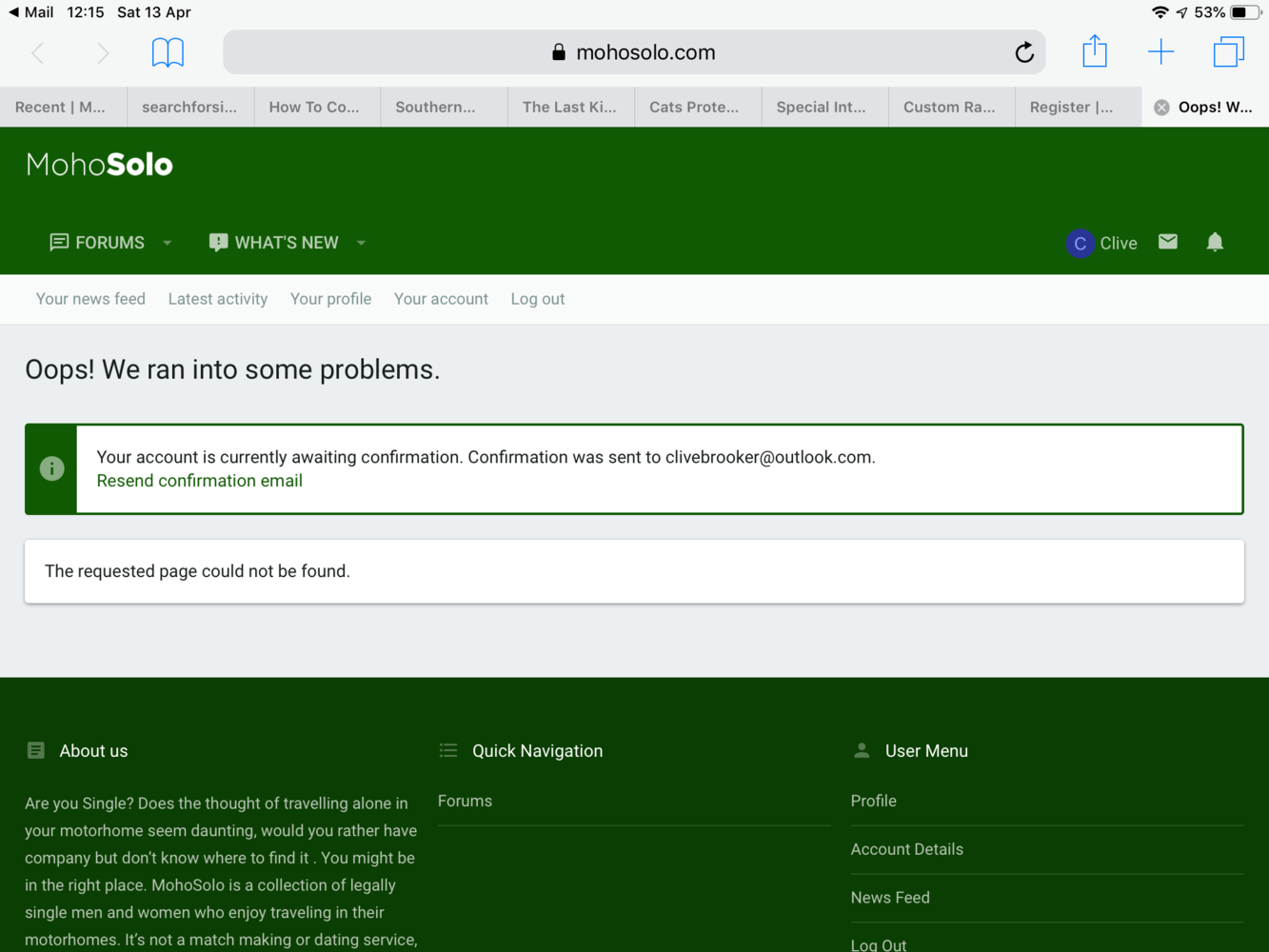
Task: Click the lock icon in address bar
Action: [559, 52]
